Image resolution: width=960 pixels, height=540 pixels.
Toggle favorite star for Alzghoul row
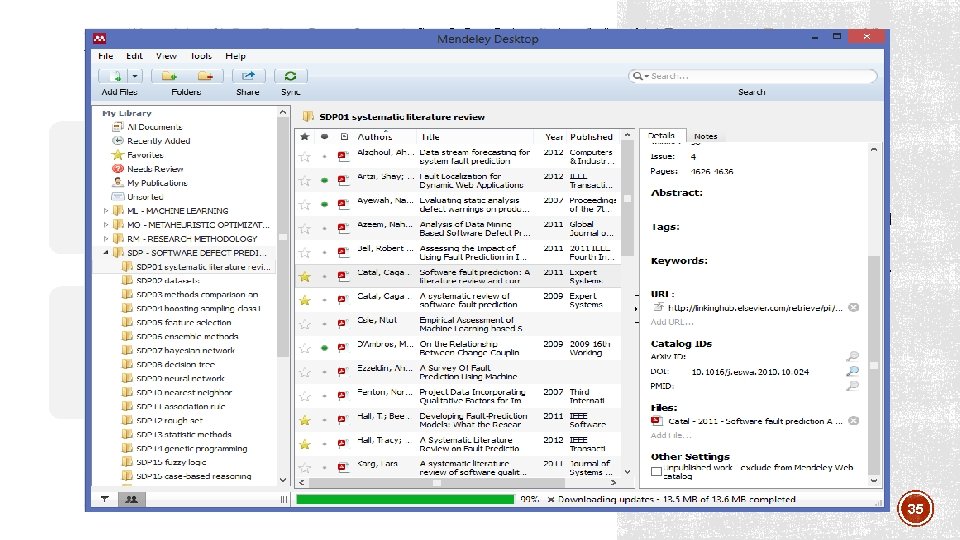coord(304,157)
